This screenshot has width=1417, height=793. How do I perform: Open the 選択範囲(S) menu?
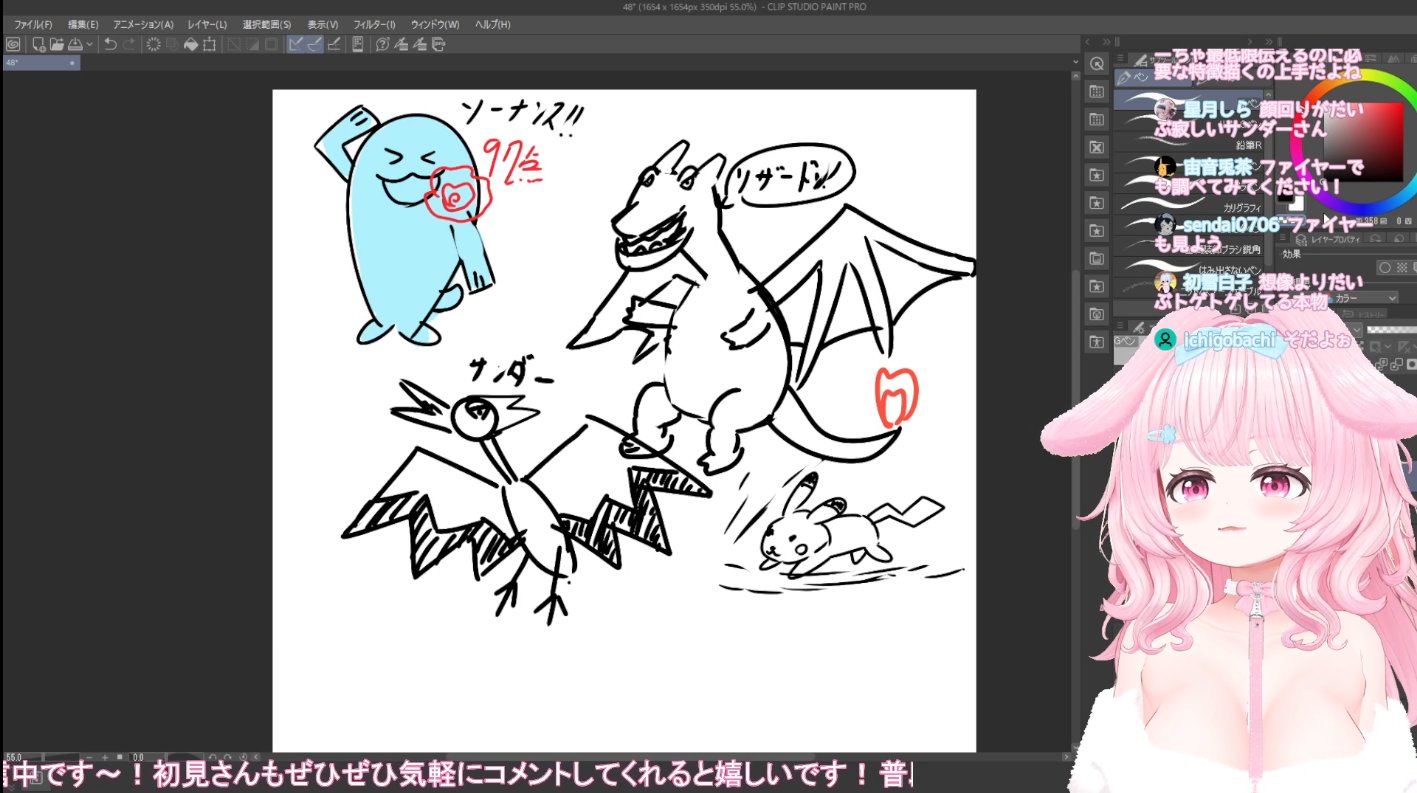[x=267, y=24]
